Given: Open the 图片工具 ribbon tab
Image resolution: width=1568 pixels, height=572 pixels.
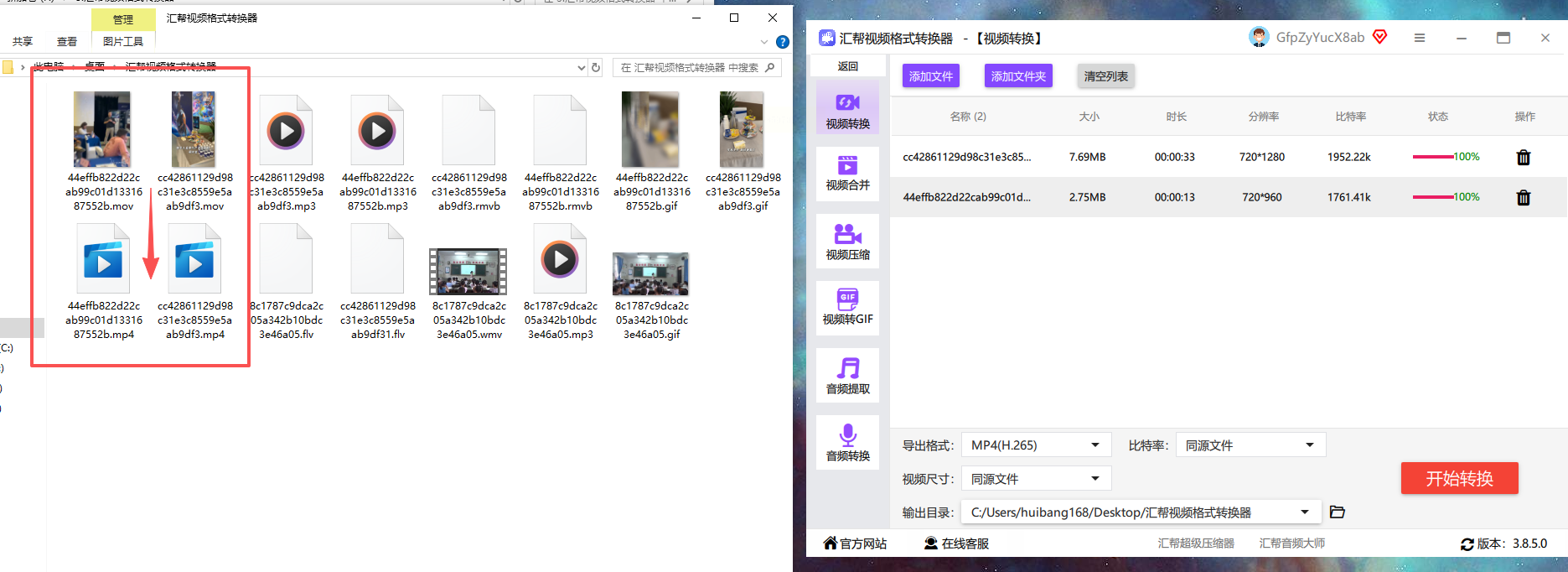Looking at the screenshot, I should [123, 41].
